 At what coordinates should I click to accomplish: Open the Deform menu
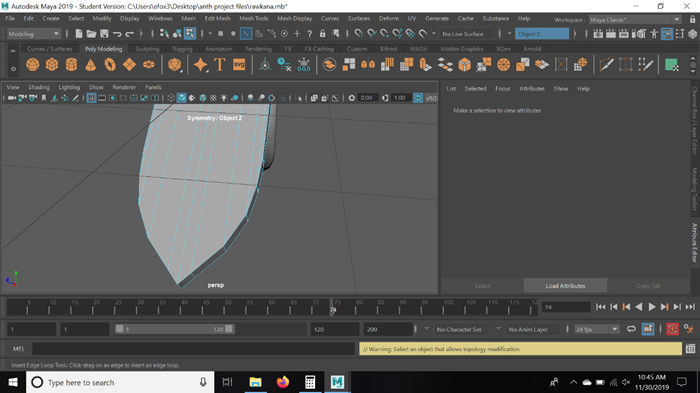click(389, 18)
